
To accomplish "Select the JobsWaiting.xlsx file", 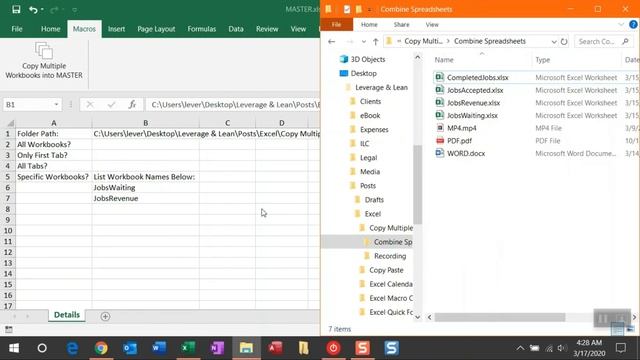I will tap(472, 116).
